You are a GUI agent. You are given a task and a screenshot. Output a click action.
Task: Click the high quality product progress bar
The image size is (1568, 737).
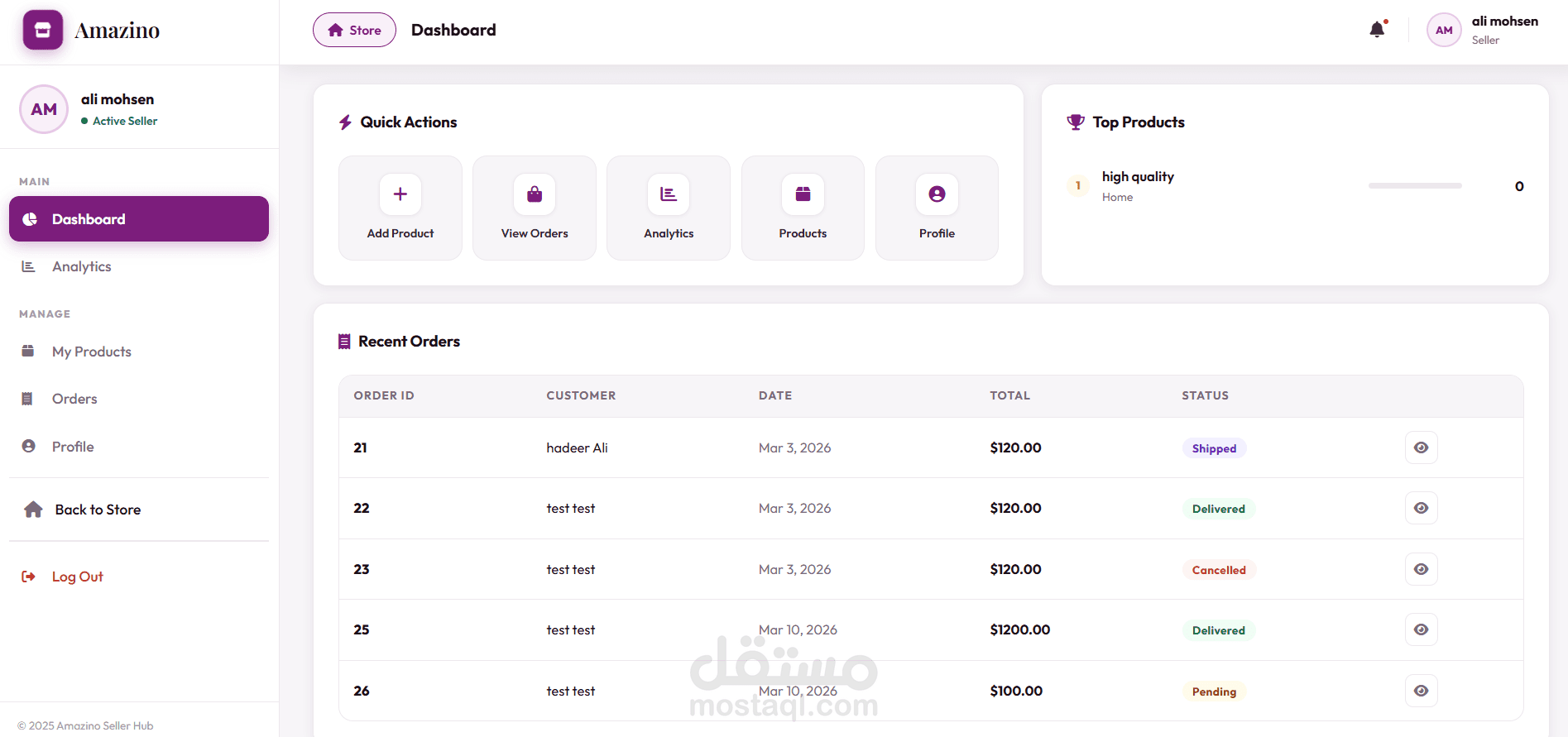[1415, 186]
